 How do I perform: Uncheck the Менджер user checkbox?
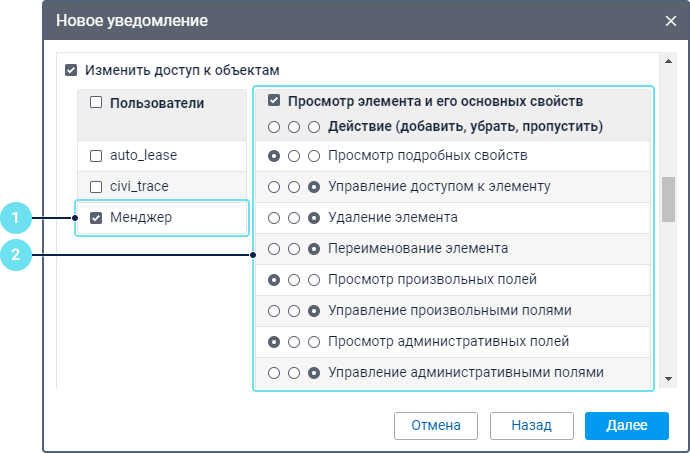[97, 218]
